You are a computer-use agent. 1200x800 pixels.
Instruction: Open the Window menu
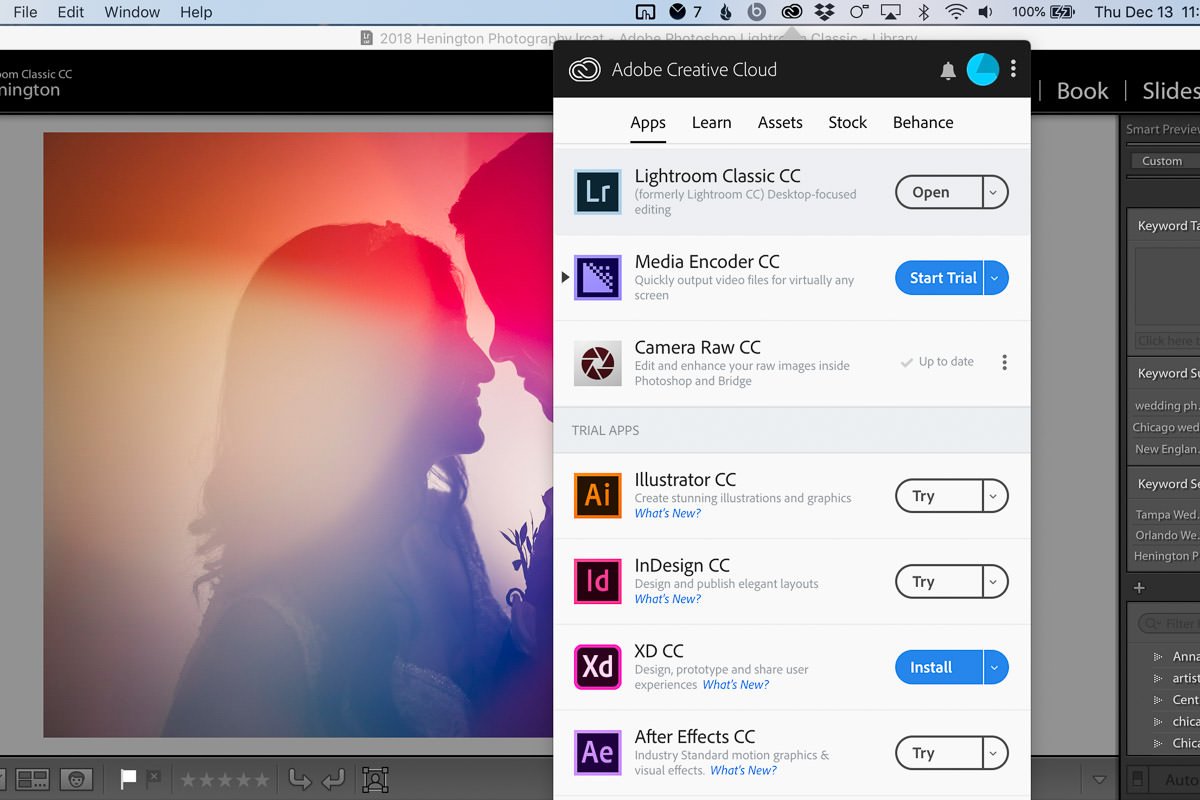coord(132,12)
